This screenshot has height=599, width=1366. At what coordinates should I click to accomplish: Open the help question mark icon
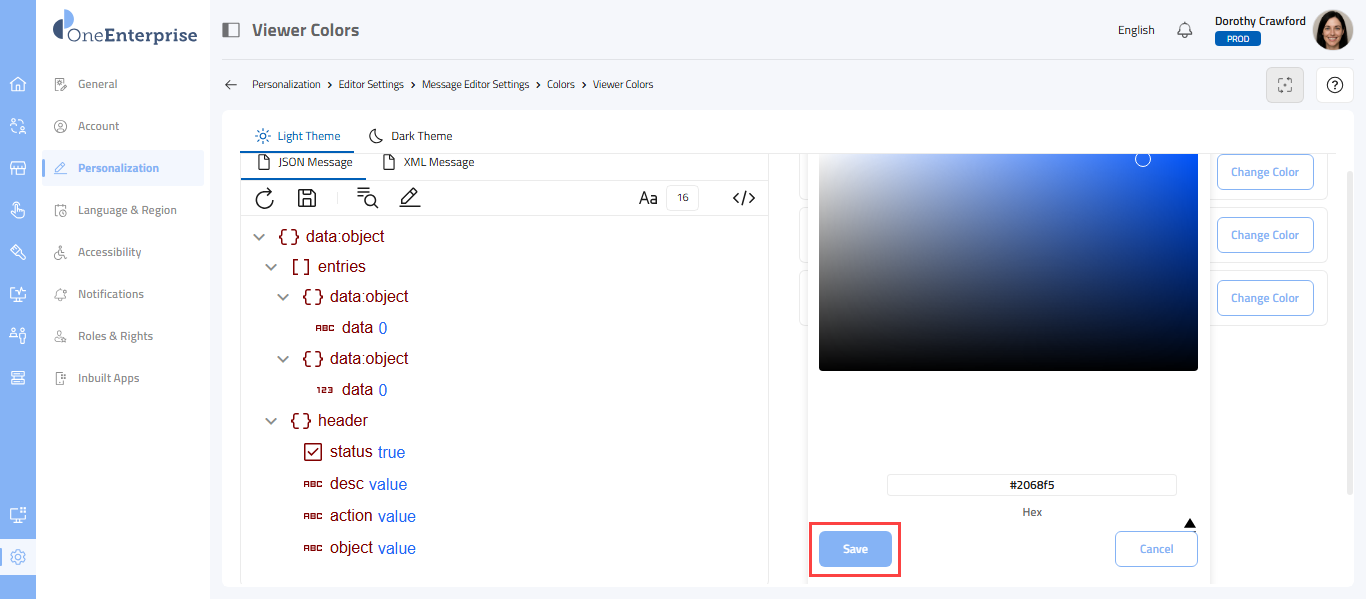1334,85
